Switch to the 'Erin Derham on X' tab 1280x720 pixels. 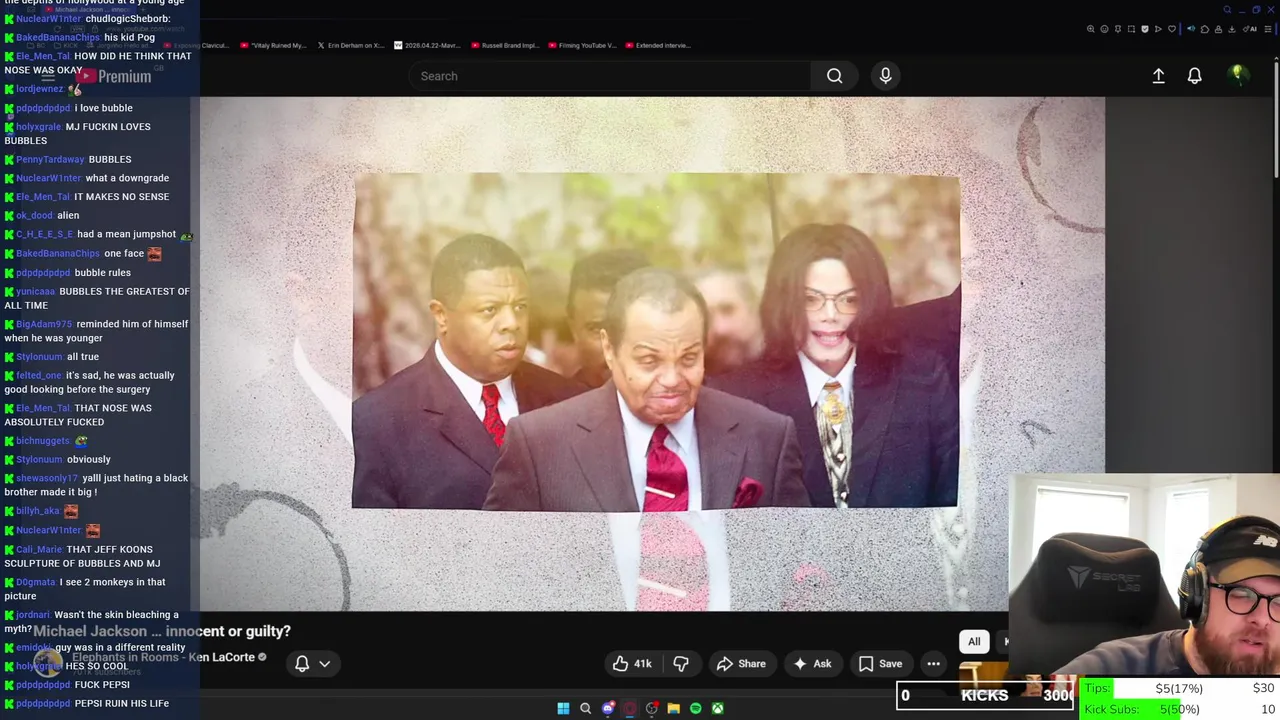[x=350, y=45]
